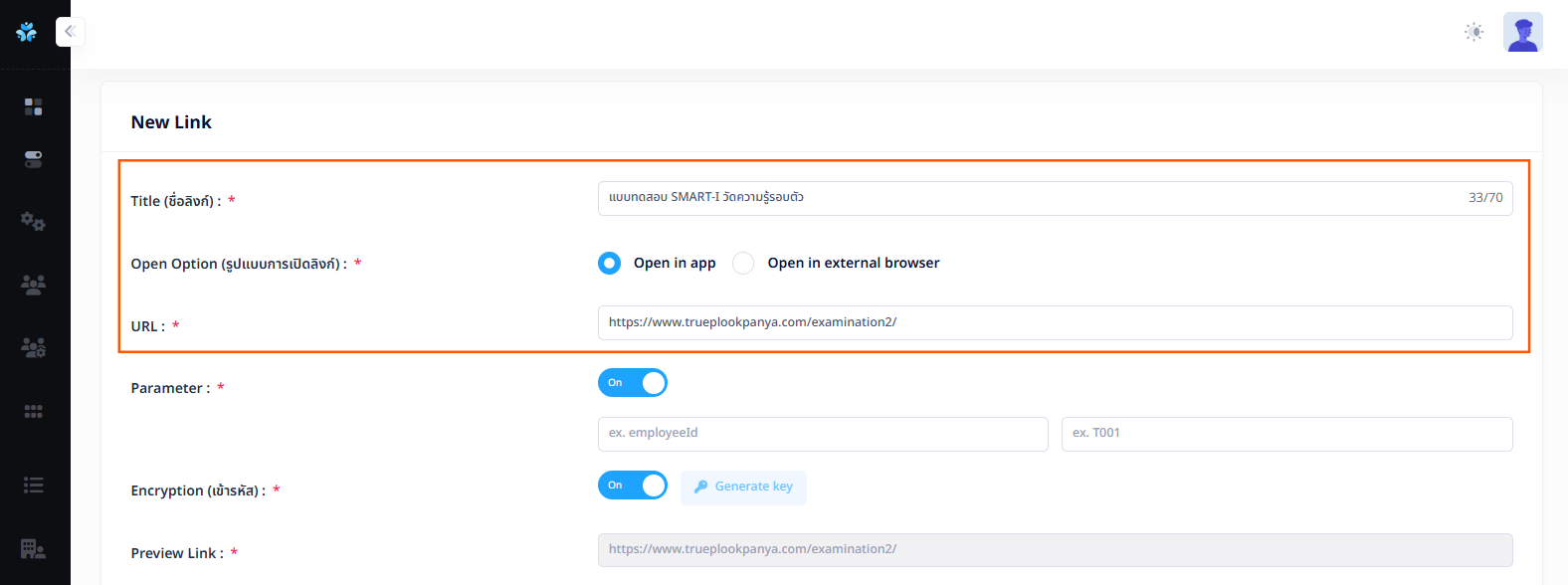
Task: Collapse the sidebar with double-chevron button
Action: tap(70, 32)
